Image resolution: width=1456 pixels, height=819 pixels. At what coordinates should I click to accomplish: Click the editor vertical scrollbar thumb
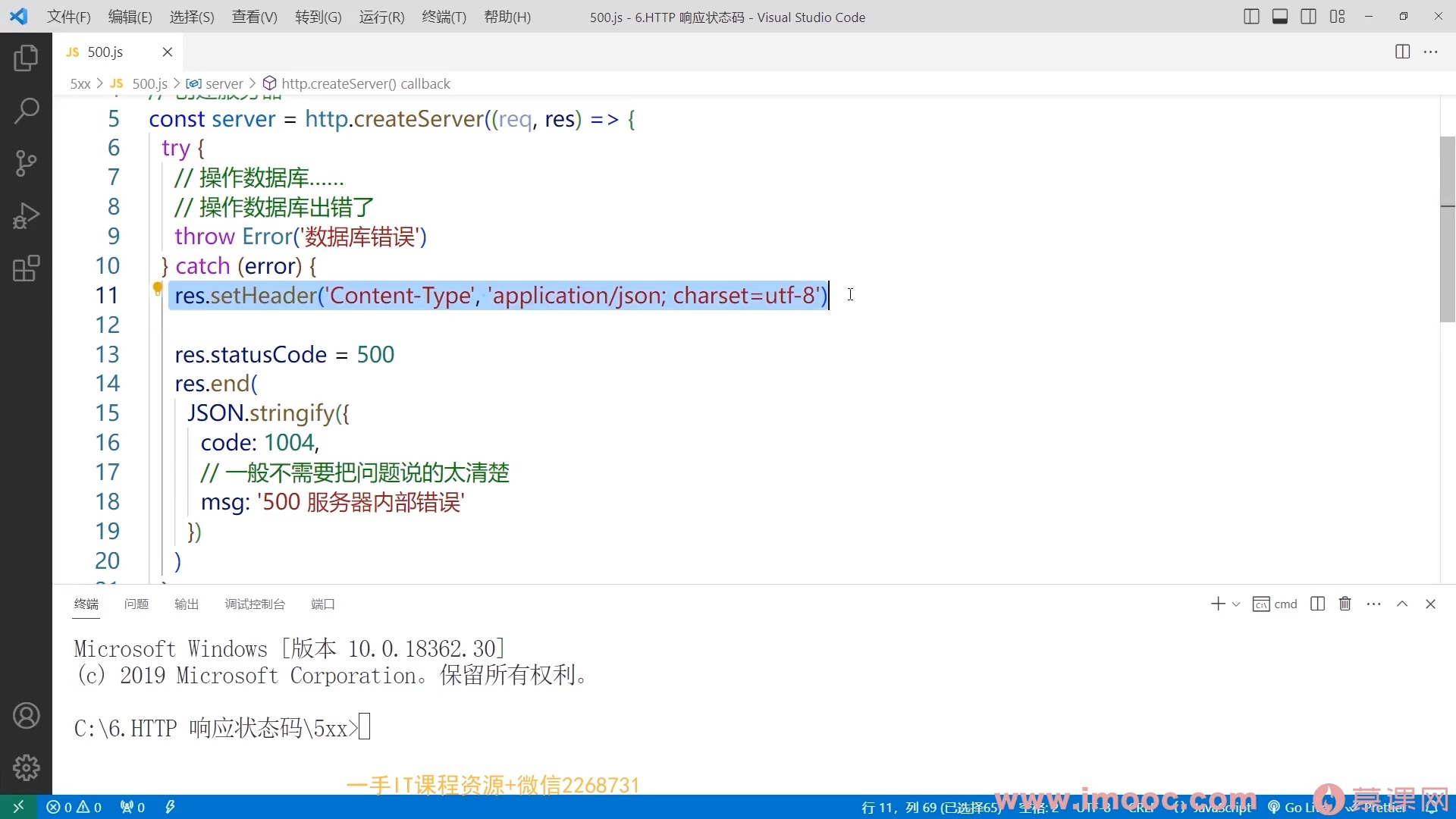tap(1447, 229)
